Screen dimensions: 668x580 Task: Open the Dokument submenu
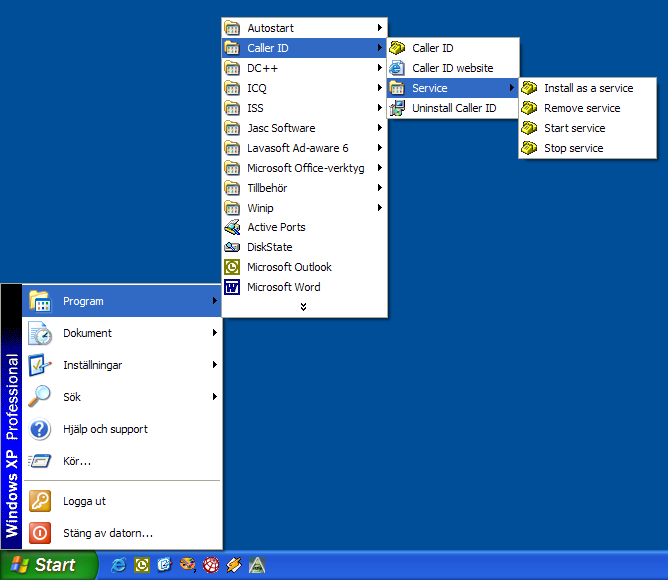coord(122,333)
